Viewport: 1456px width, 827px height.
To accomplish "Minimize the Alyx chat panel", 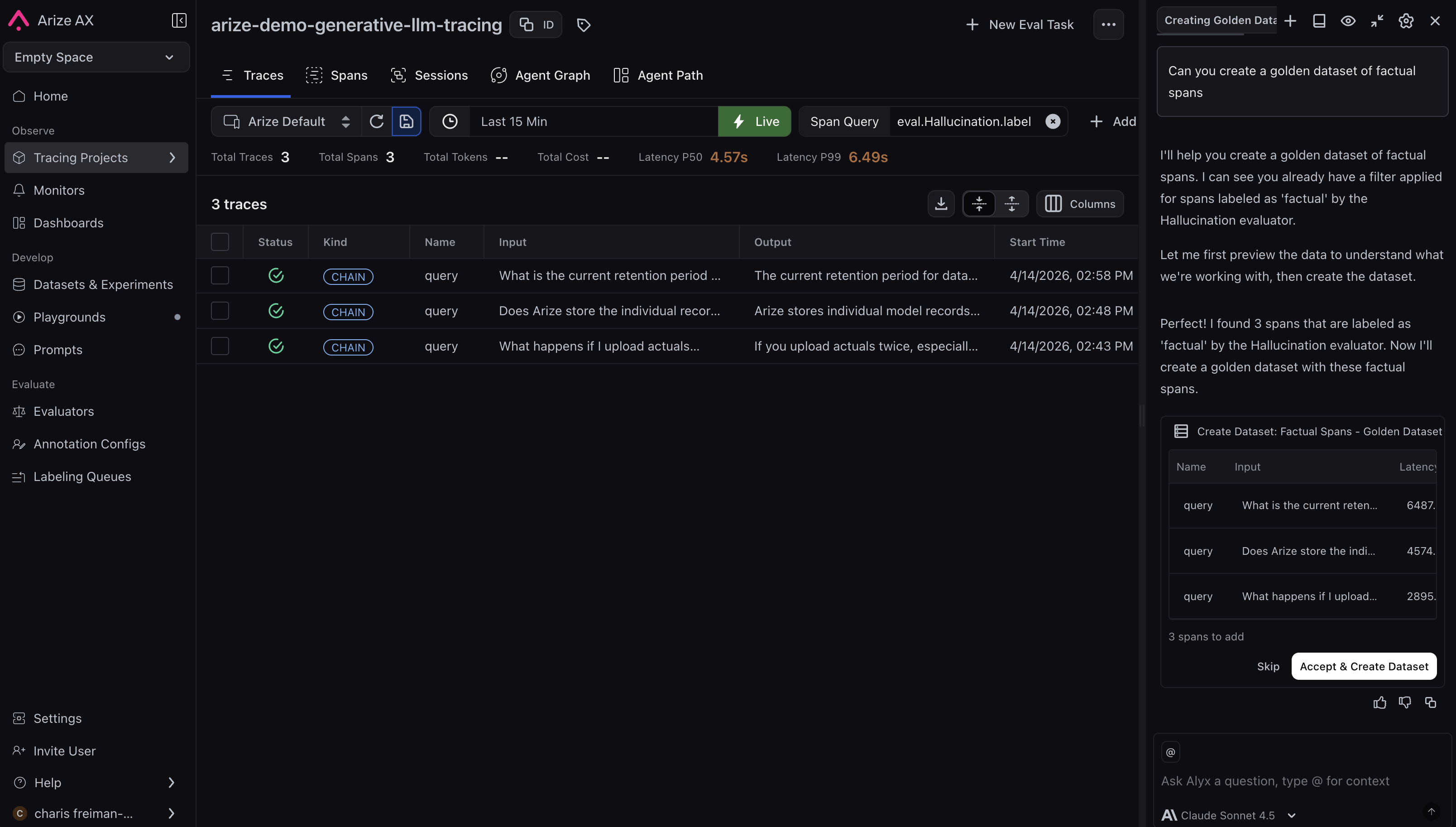I will pyautogui.click(x=1377, y=20).
